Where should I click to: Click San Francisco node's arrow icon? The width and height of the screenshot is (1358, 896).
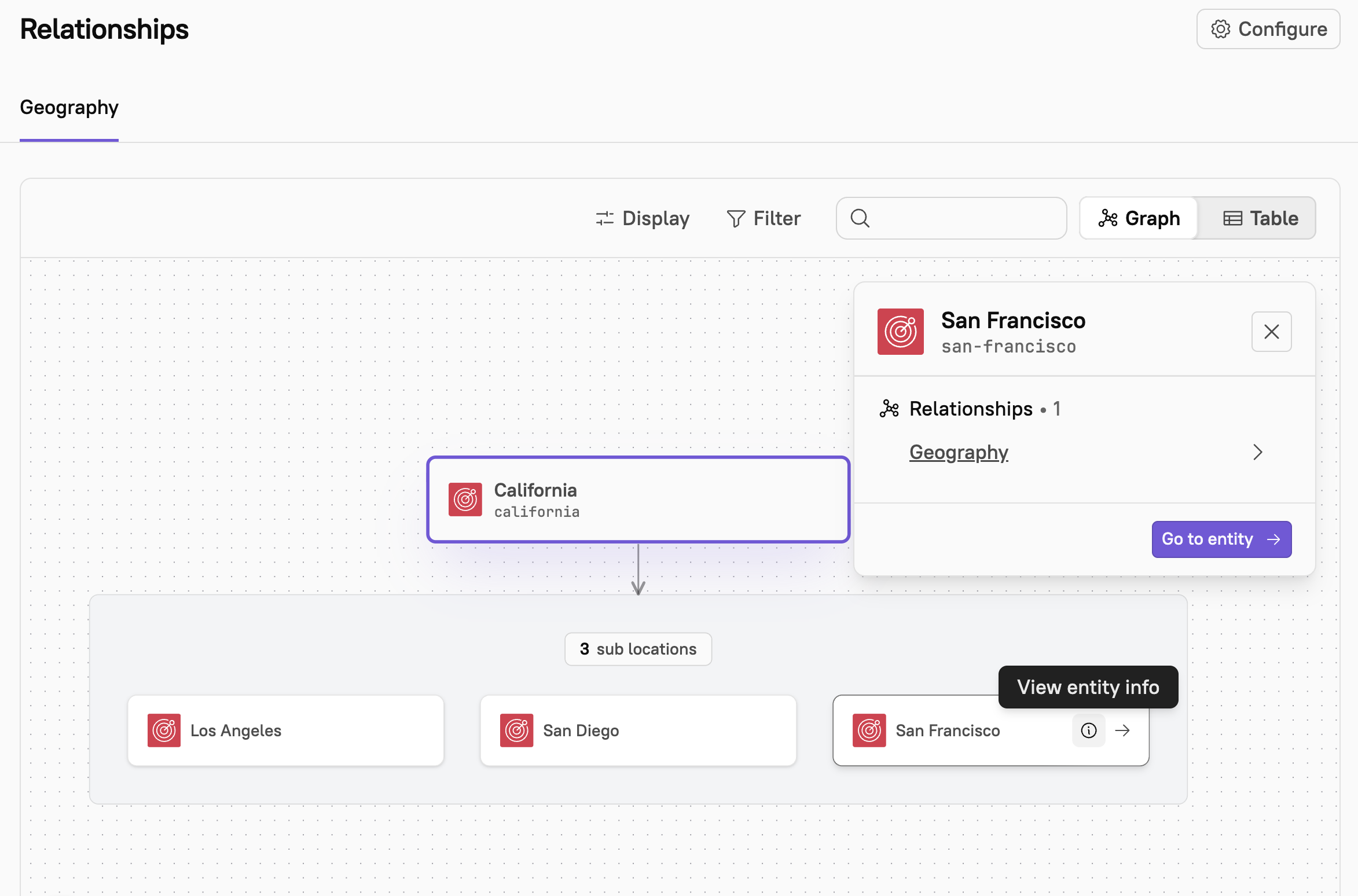coord(1122,730)
